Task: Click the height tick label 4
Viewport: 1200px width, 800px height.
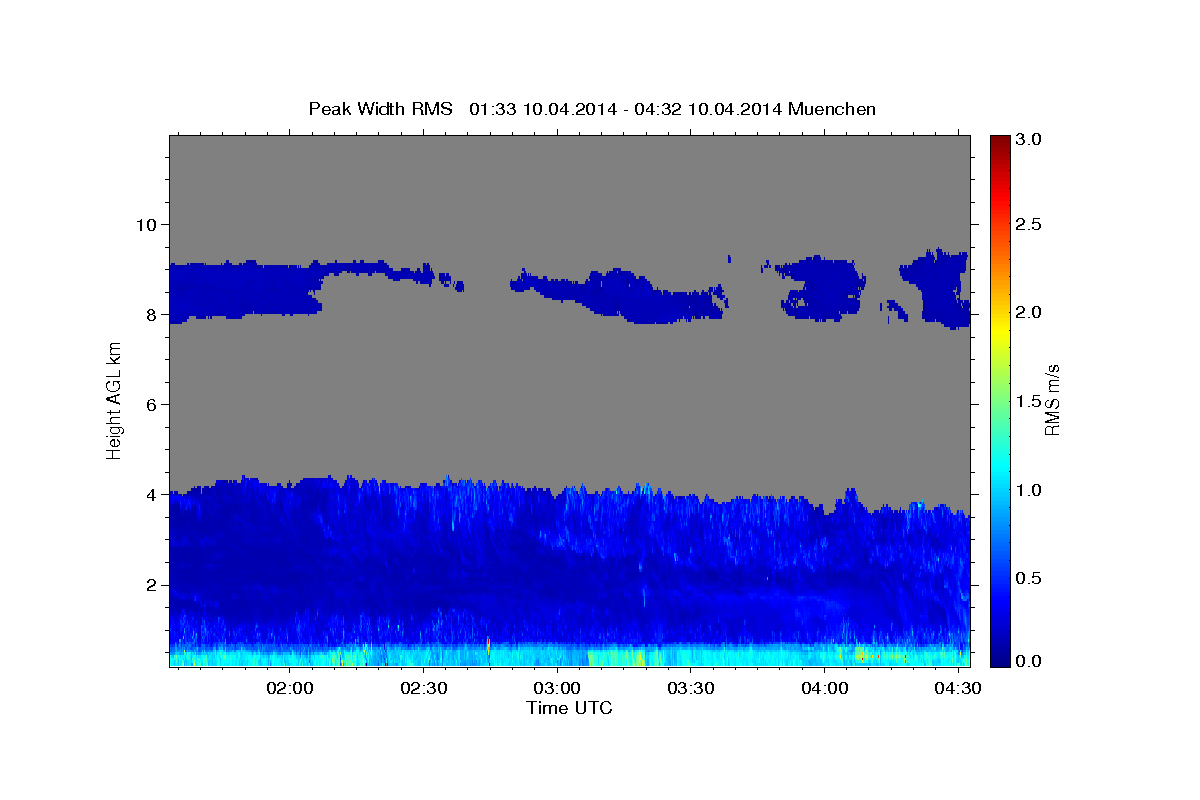Action: pos(152,495)
